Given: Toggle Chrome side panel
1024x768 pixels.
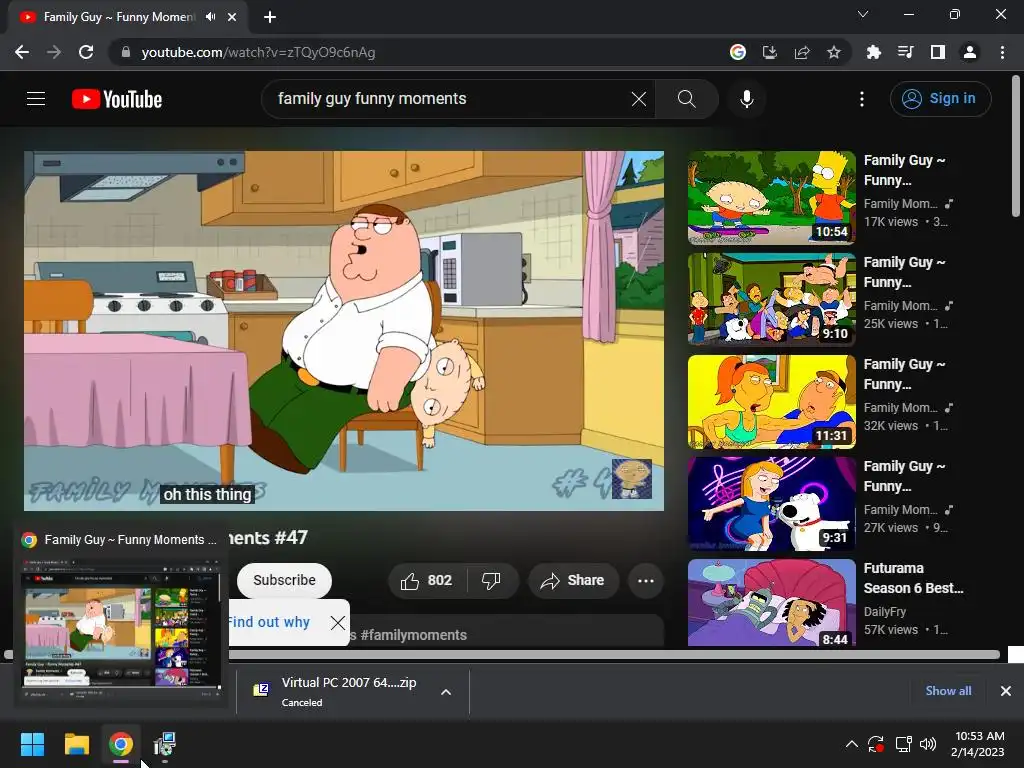Looking at the screenshot, I should tap(938, 52).
